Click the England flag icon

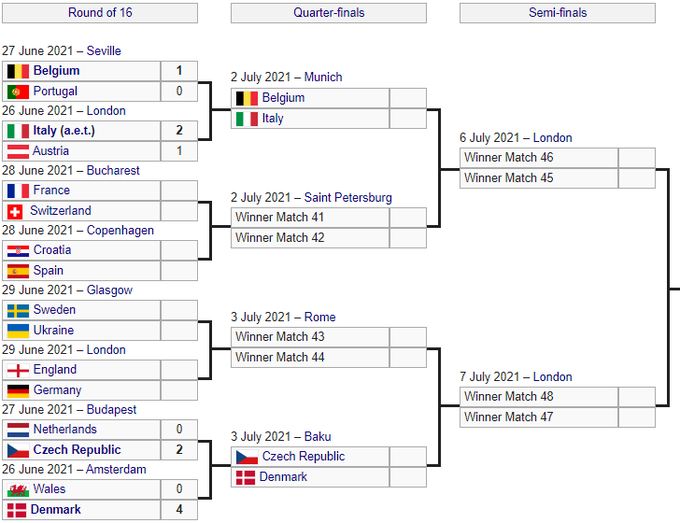(17, 370)
